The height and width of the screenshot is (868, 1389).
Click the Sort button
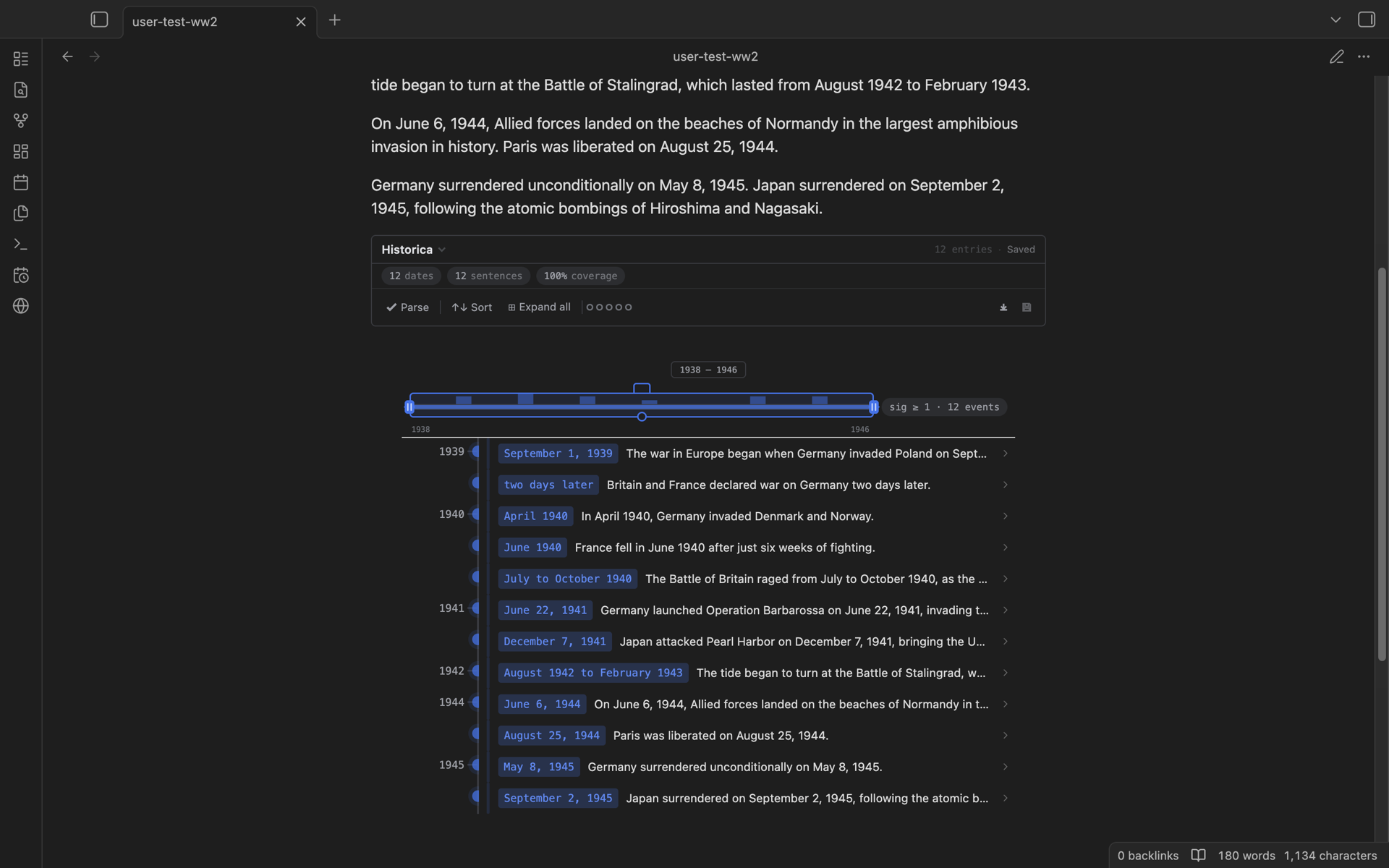(x=472, y=307)
